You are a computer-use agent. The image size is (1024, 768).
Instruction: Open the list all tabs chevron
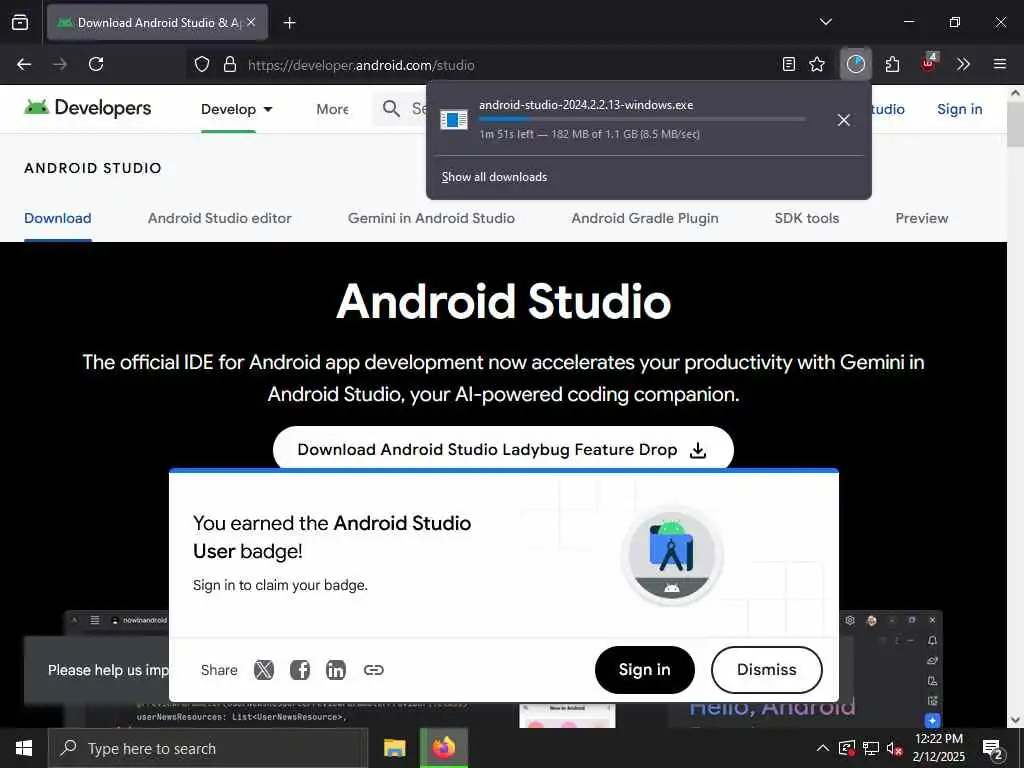tap(825, 22)
